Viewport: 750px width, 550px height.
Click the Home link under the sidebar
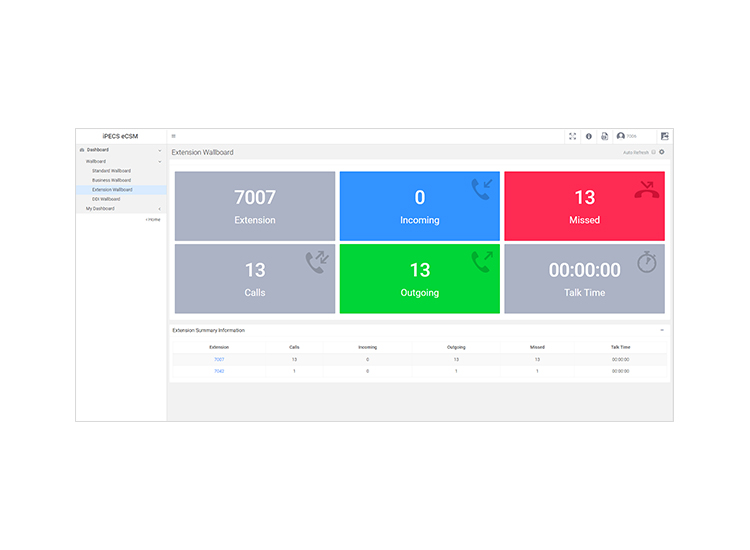[153, 220]
